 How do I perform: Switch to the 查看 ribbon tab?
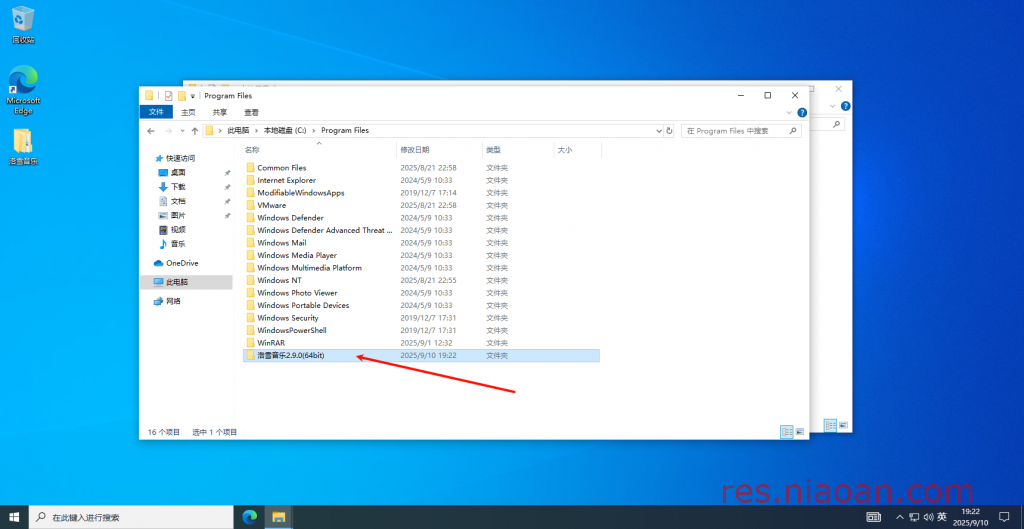pyautogui.click(x=251, y=112)
